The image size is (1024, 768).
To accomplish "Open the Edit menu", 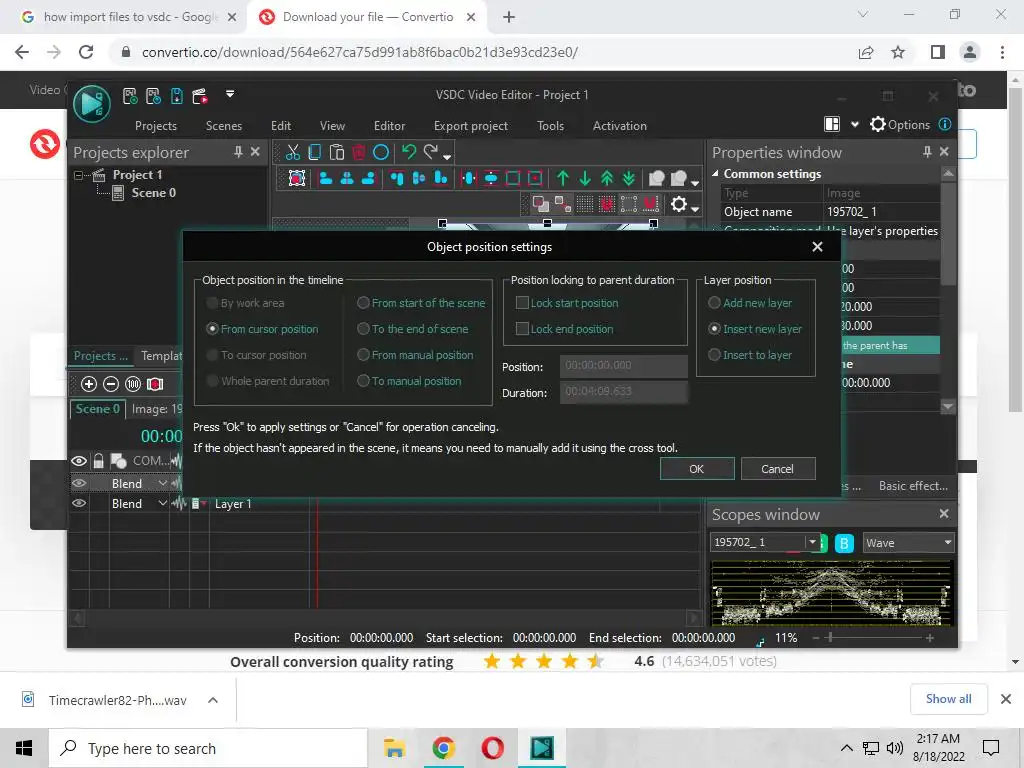I will [x=281, y=126].
